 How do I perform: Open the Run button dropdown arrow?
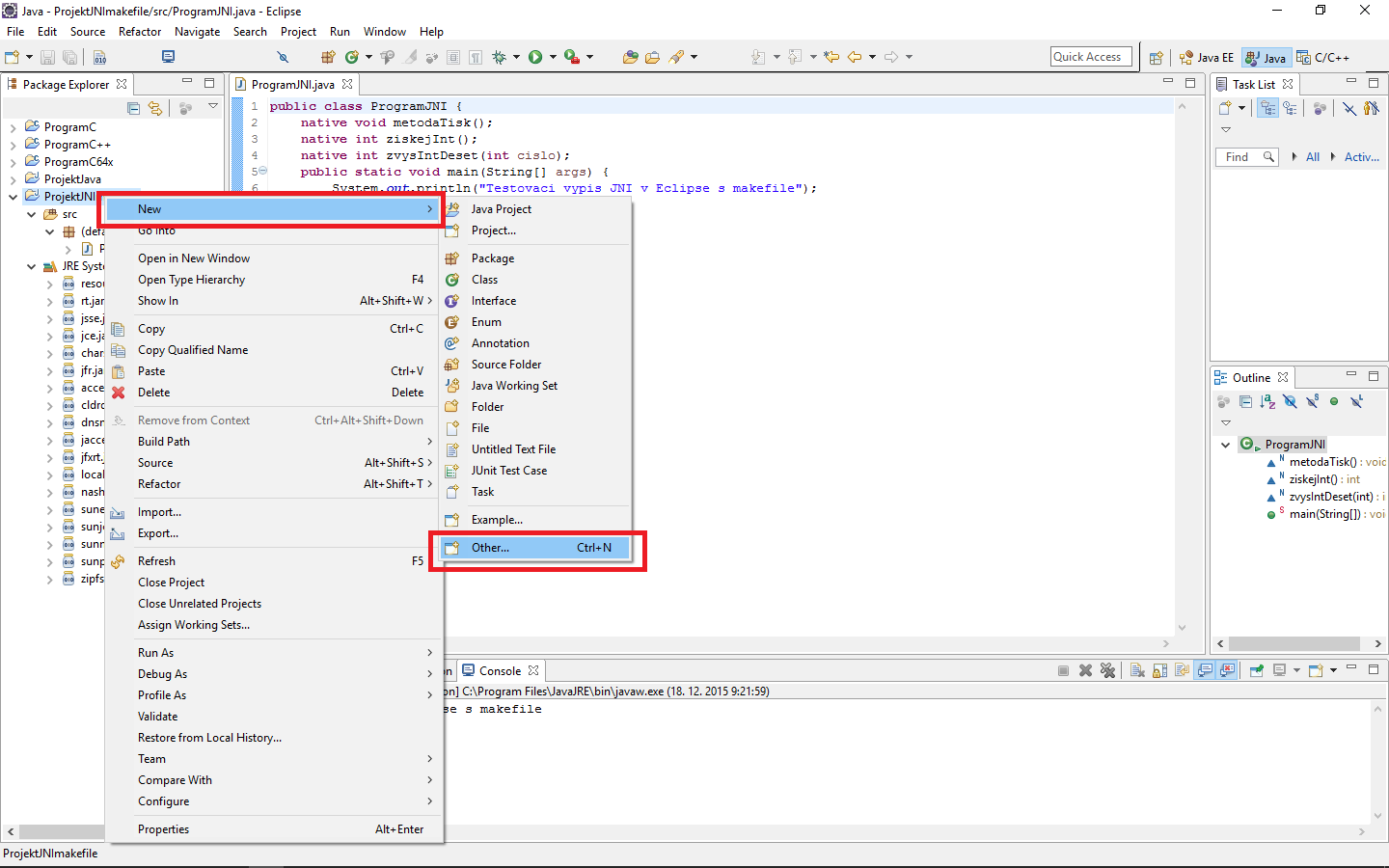coord(552,57)
